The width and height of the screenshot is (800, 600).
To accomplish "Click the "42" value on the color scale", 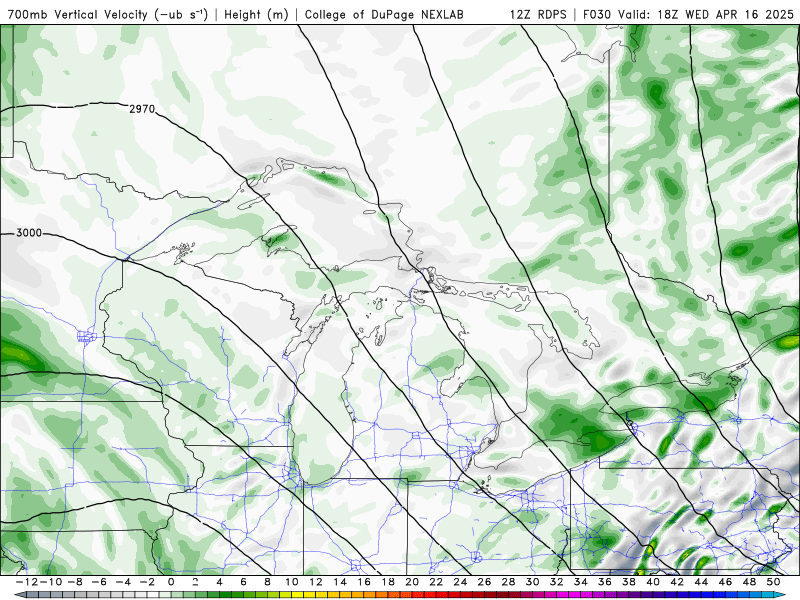I will tap(677, 582).
